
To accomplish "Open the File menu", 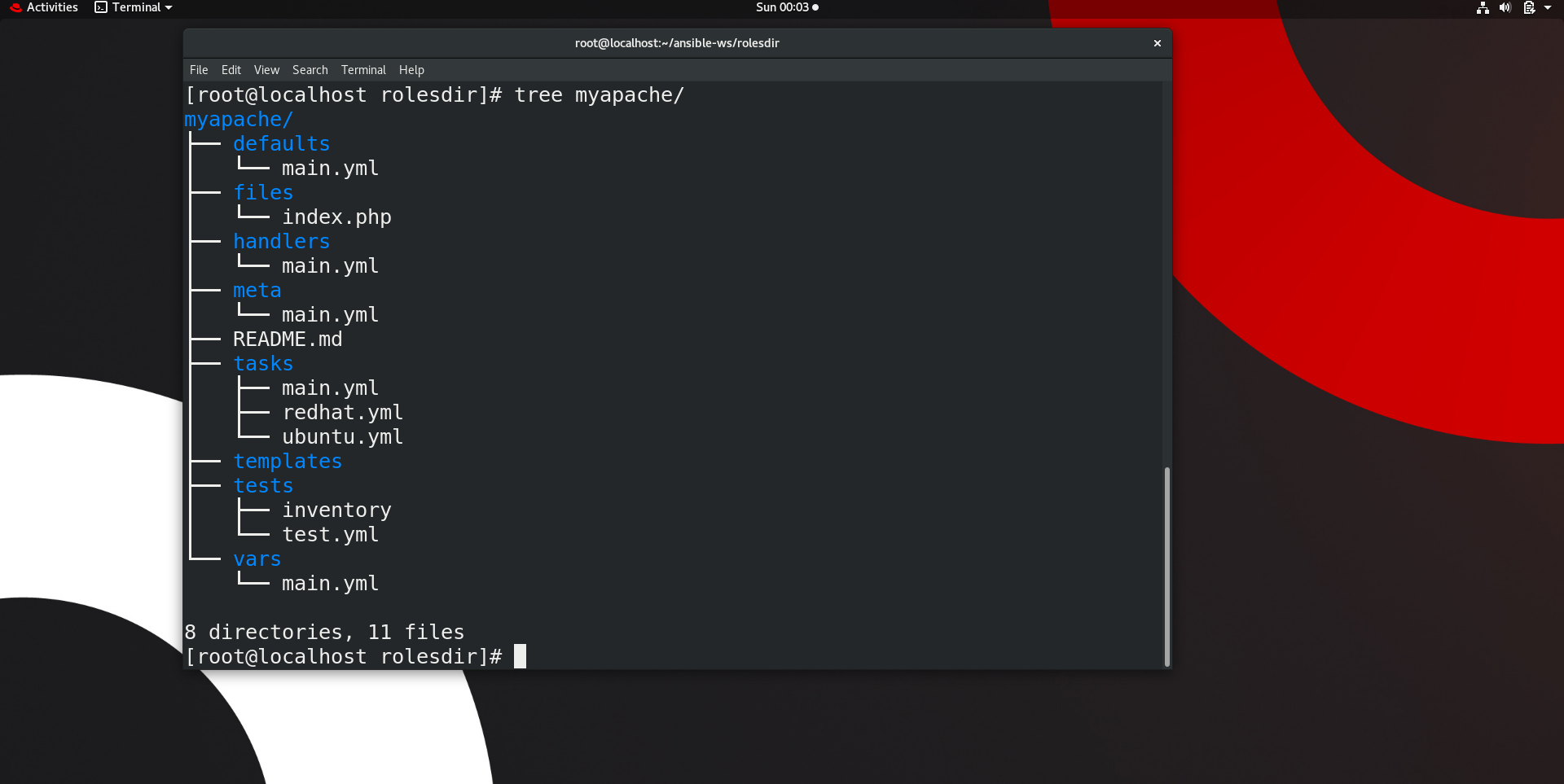I will tap(199, 70).
